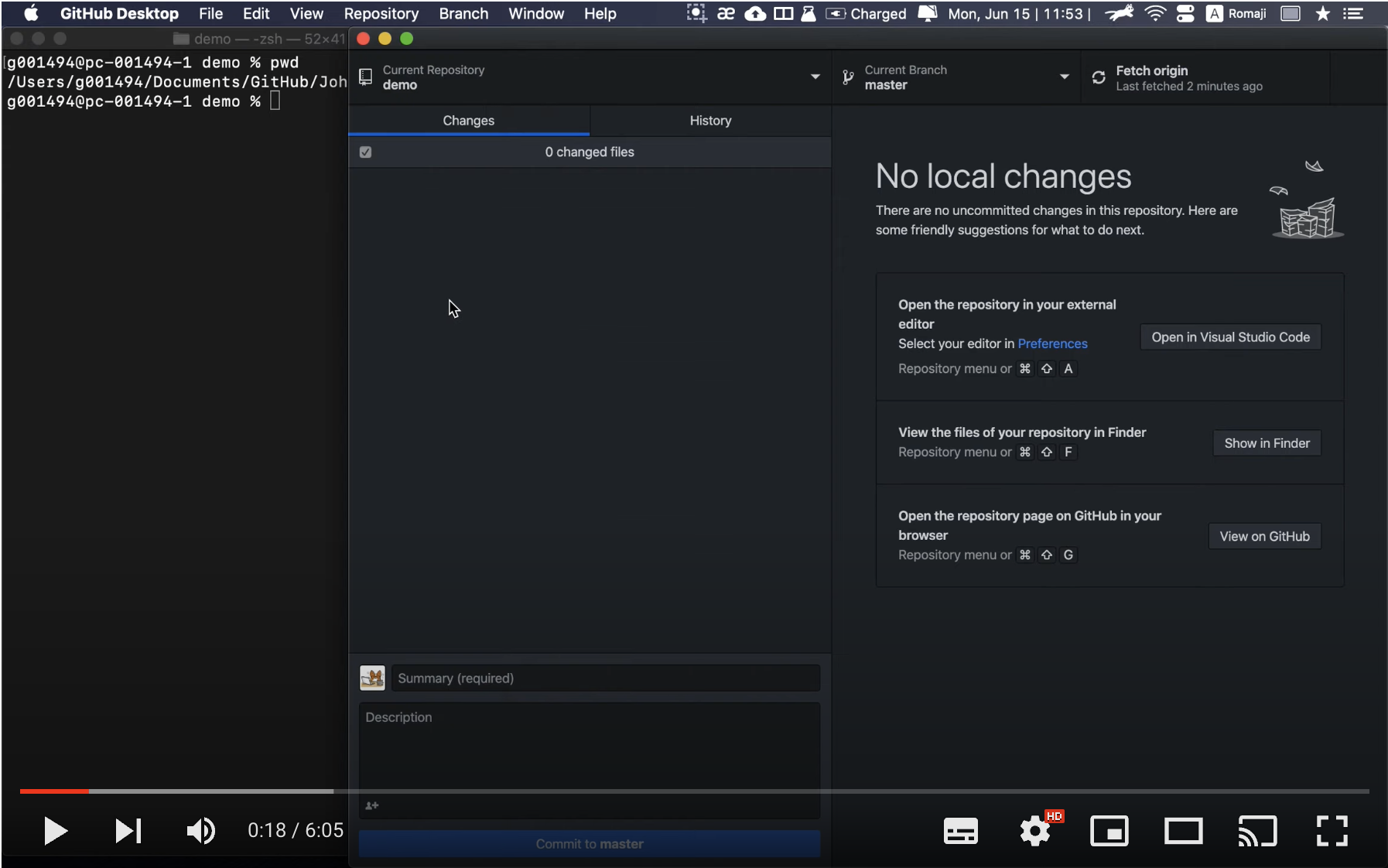Click the add co-authors icon
Viewport: 1388px width, 868px height.
click(x=372, y=805)
